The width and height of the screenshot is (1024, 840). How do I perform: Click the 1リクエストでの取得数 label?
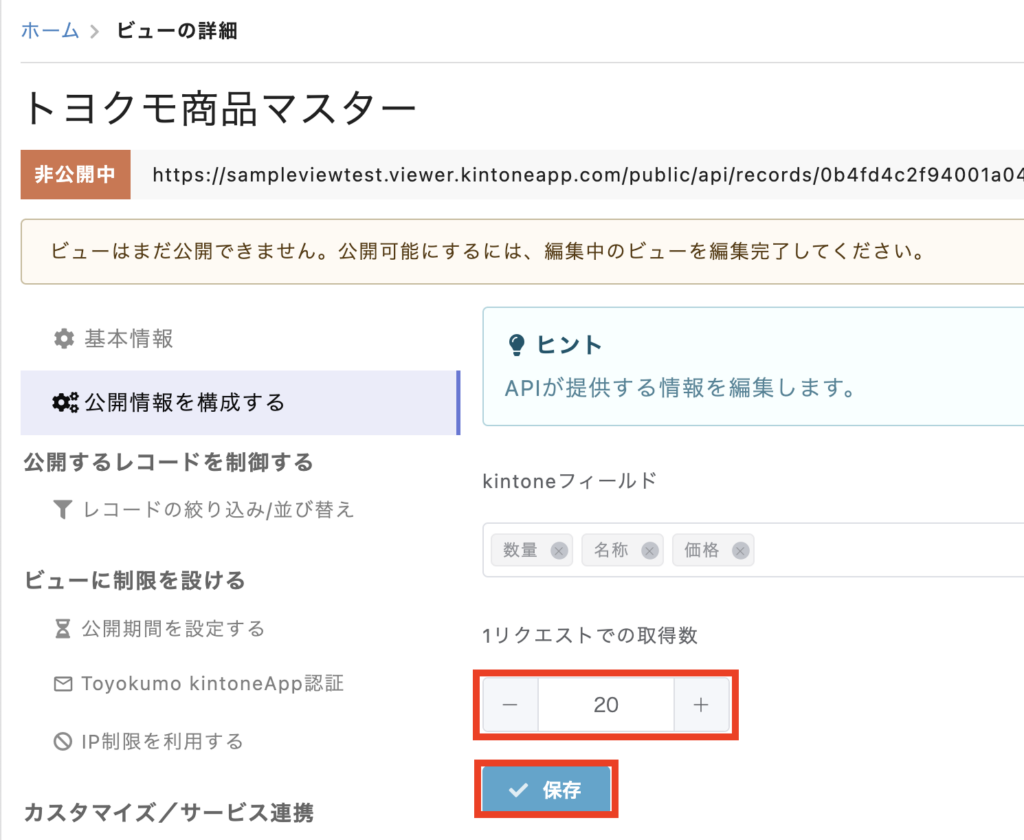tap(590, 636)
